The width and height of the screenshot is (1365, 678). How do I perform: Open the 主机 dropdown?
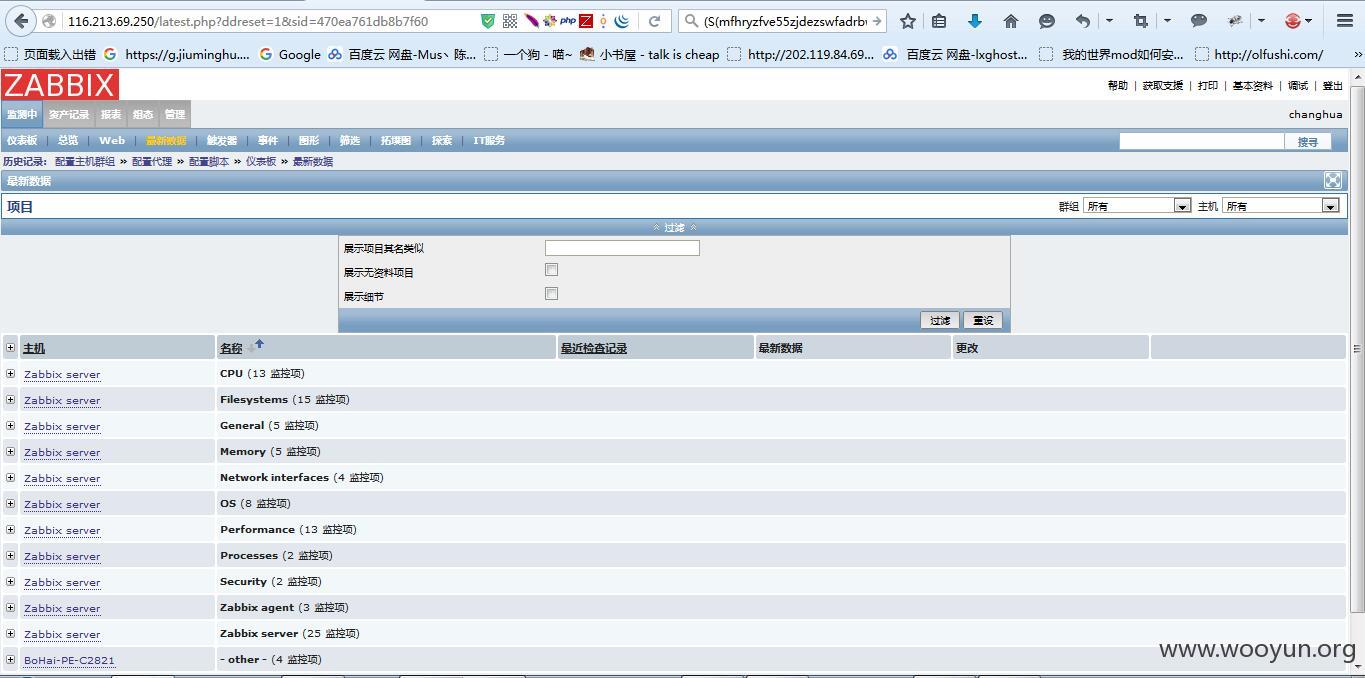tap(1280, 206)
